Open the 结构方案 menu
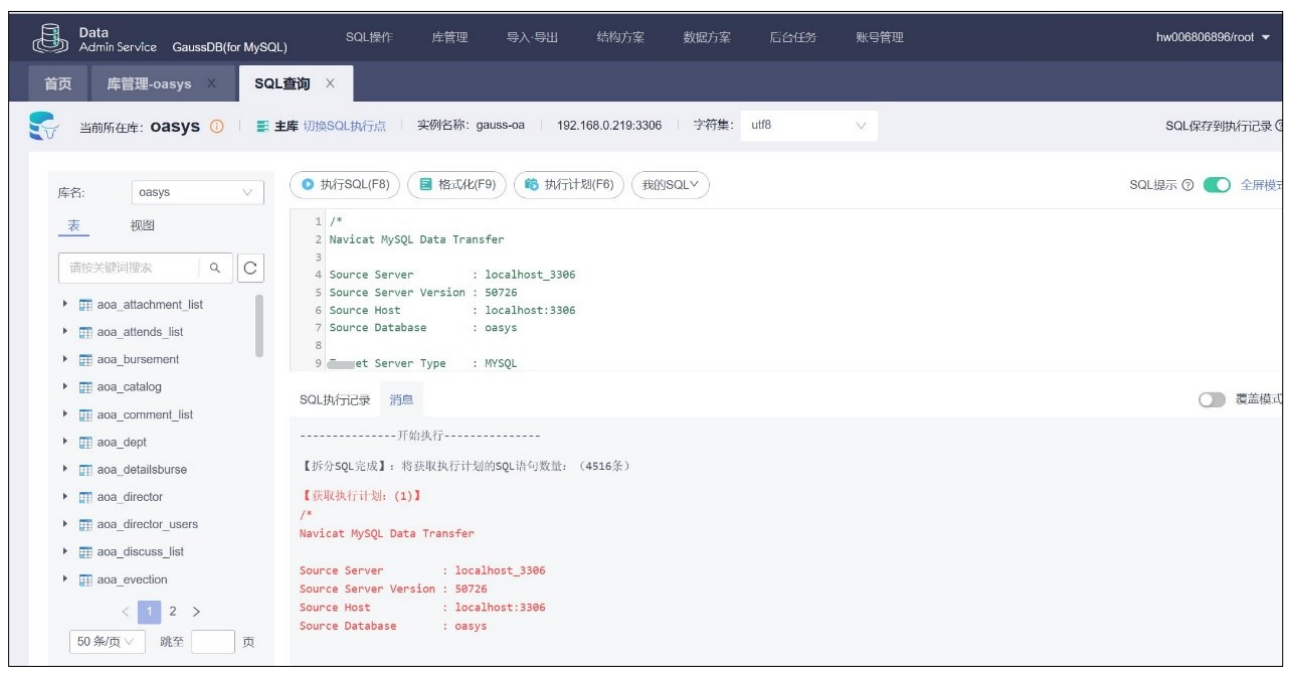The image size is (1291, 673). pos(620,38)
